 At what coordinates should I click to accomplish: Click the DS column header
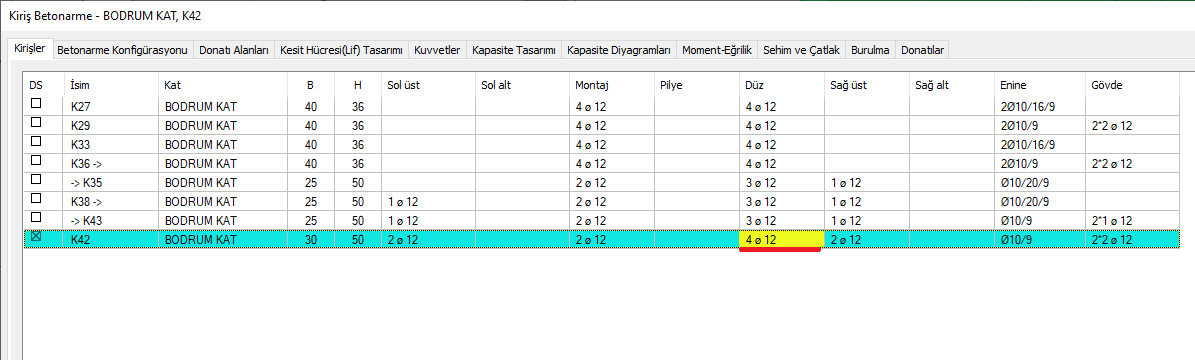click(43, 85)
